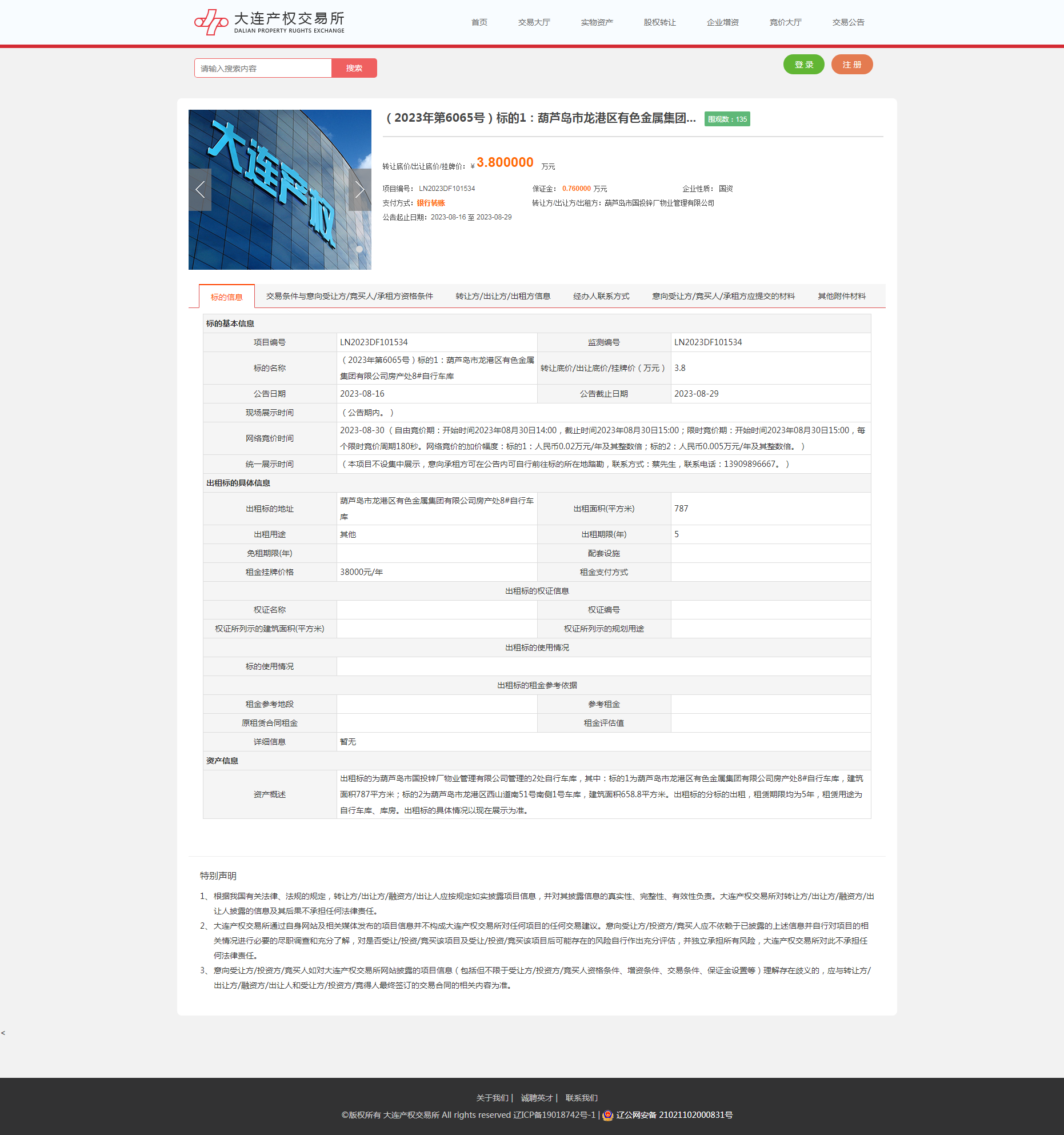Show next image with right carousel arrow
The image size is (1064, 1135).
[360, 190]
